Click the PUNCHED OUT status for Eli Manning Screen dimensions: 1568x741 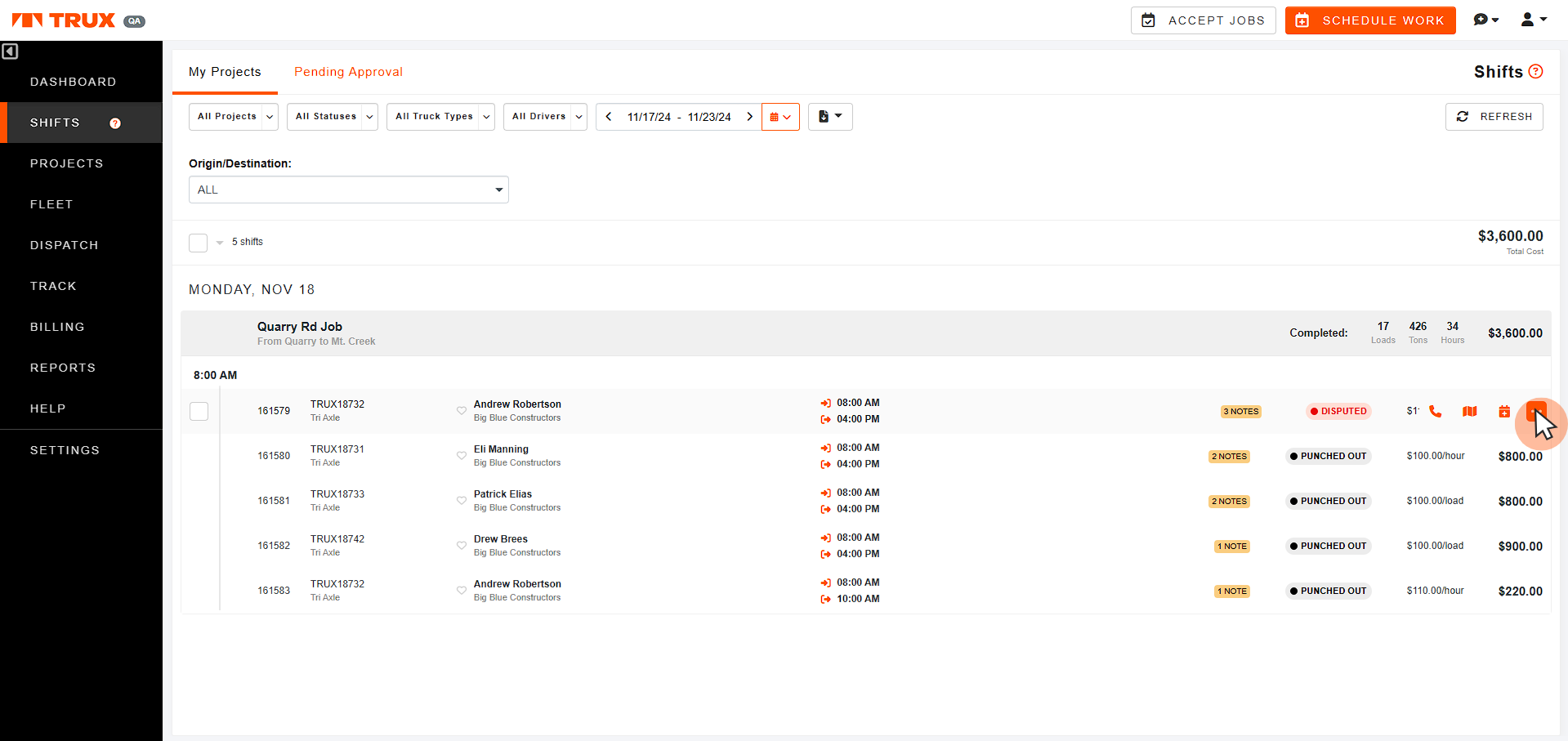click(x=1328, y=457)
